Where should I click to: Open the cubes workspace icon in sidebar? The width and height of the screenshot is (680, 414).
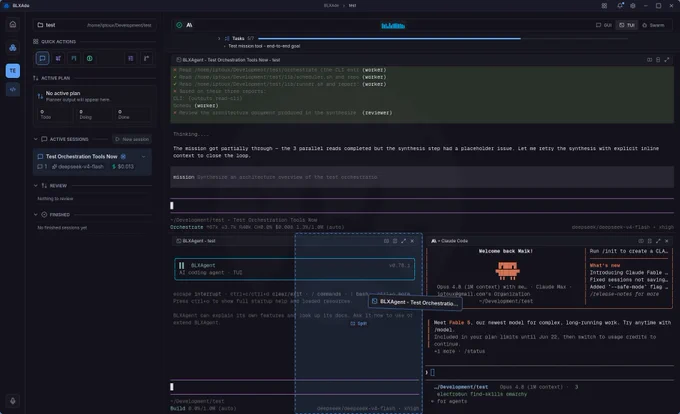pyautogui.click(x=13, y=48)
